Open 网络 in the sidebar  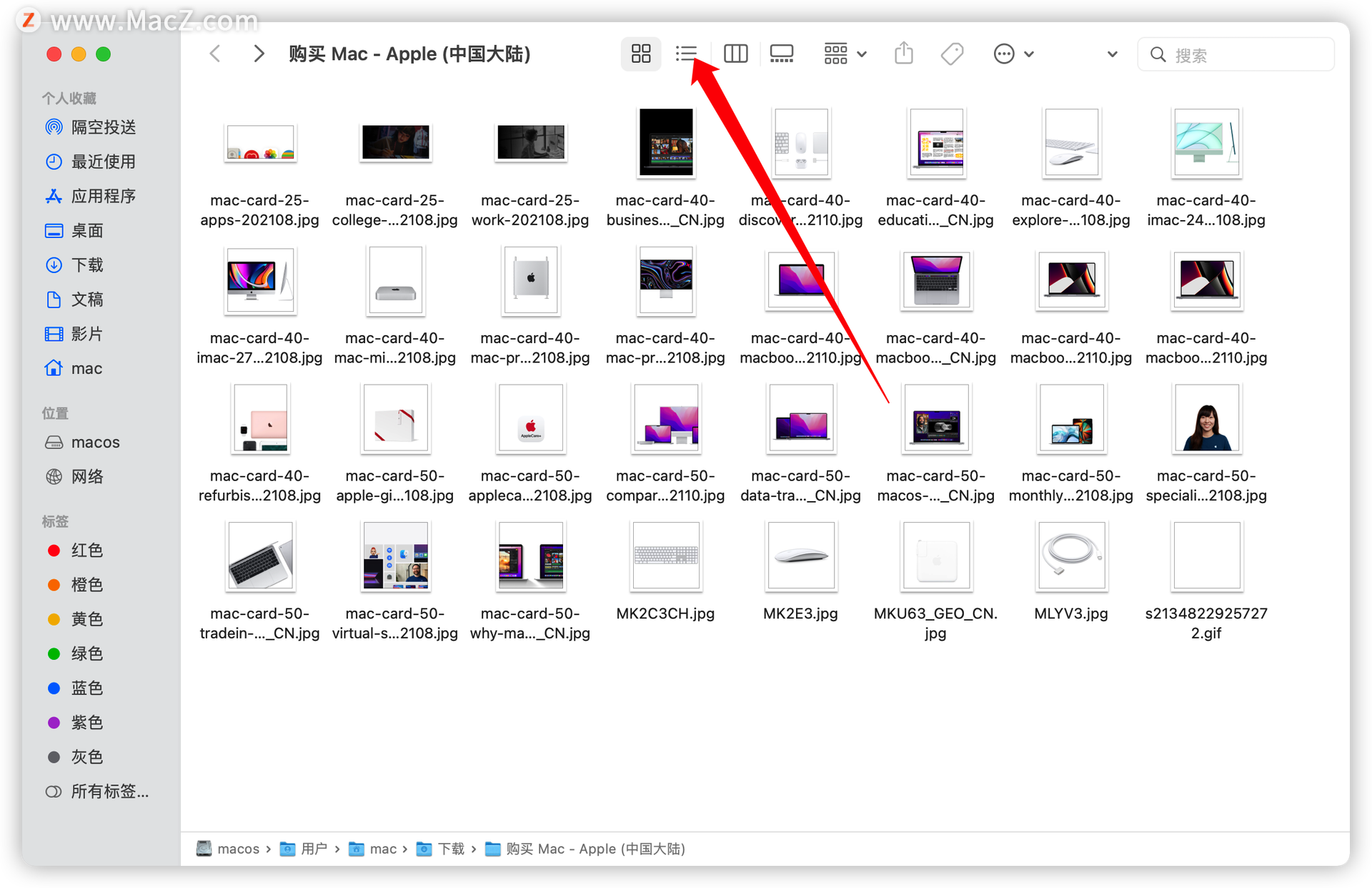click(74, 477)
